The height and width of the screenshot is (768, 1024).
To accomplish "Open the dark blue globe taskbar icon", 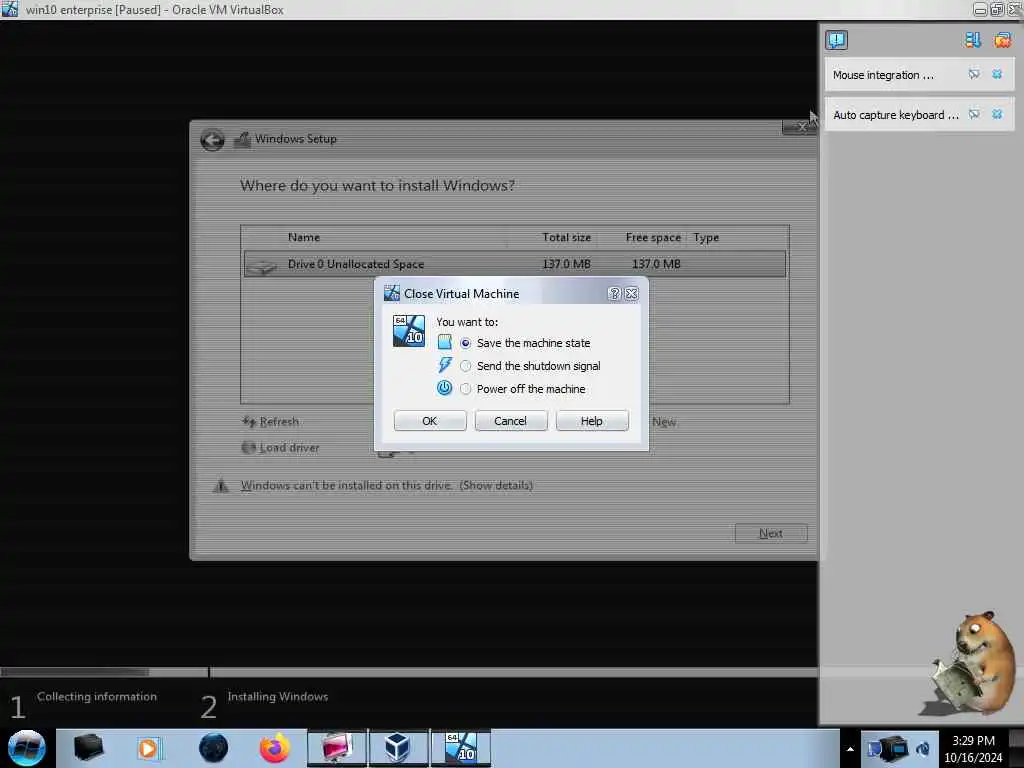I will click(213, 748).
